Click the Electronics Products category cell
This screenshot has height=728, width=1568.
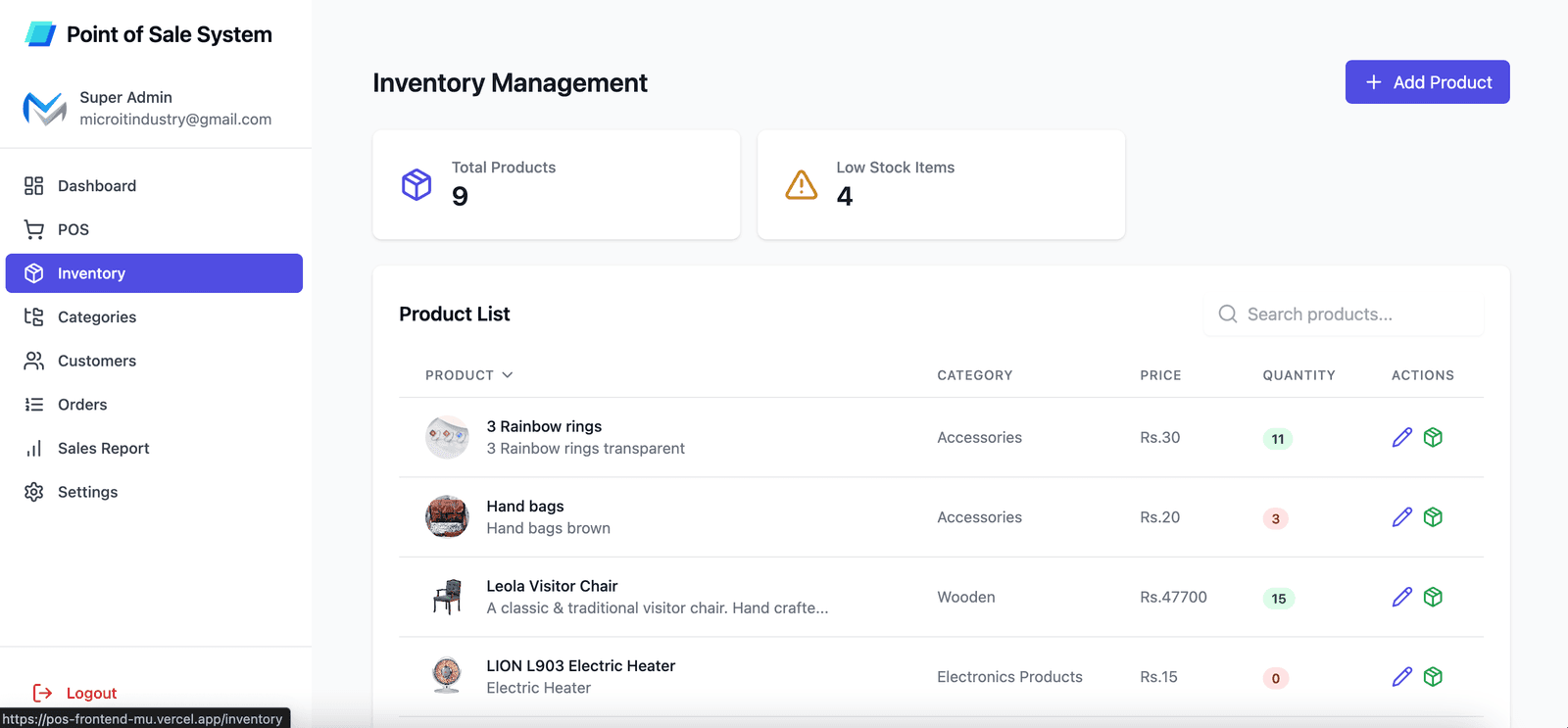[x=1009, y=677]
